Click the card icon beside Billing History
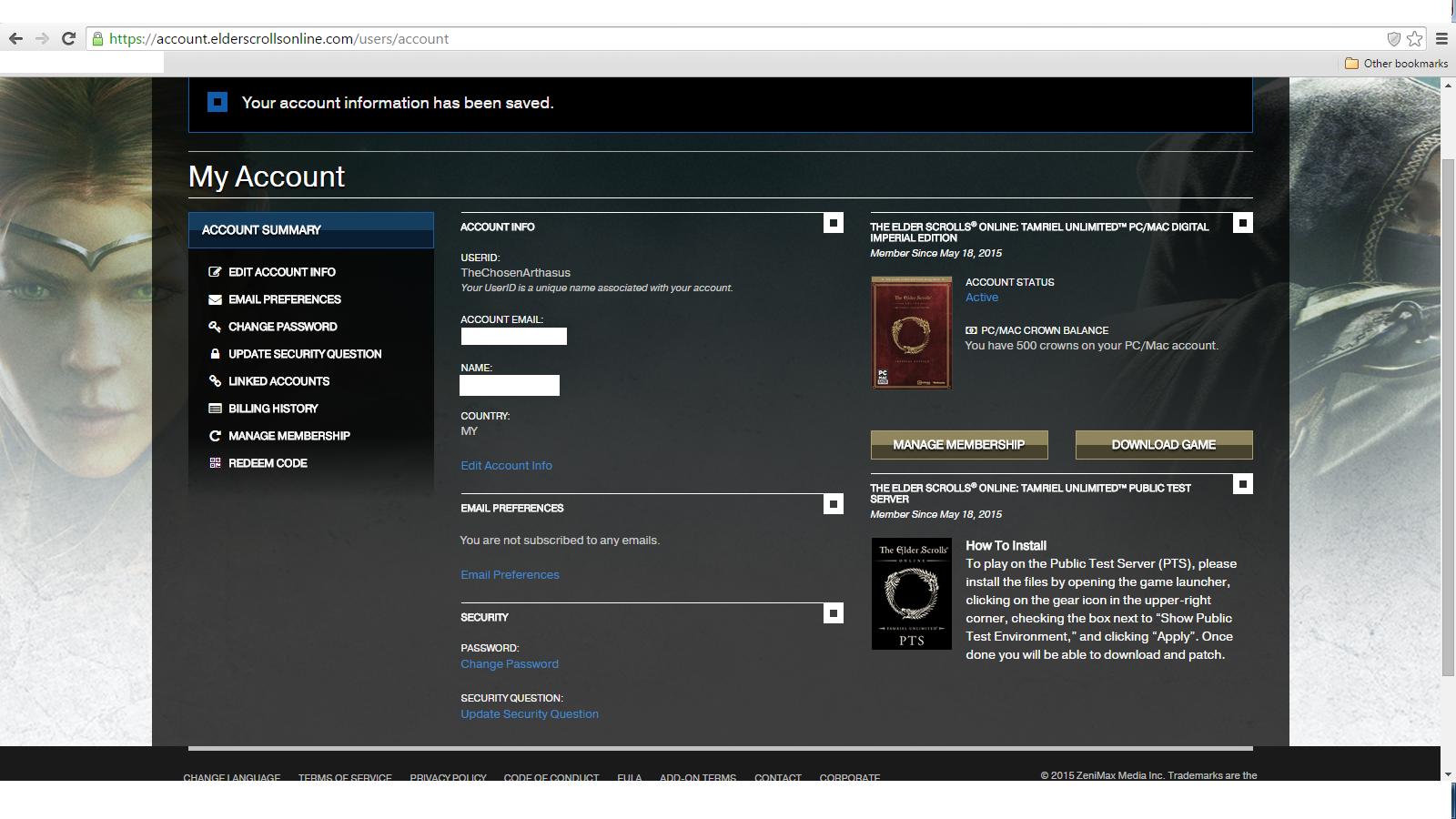Viewport: 1456px width, 819px height. [x=215, y=408]
